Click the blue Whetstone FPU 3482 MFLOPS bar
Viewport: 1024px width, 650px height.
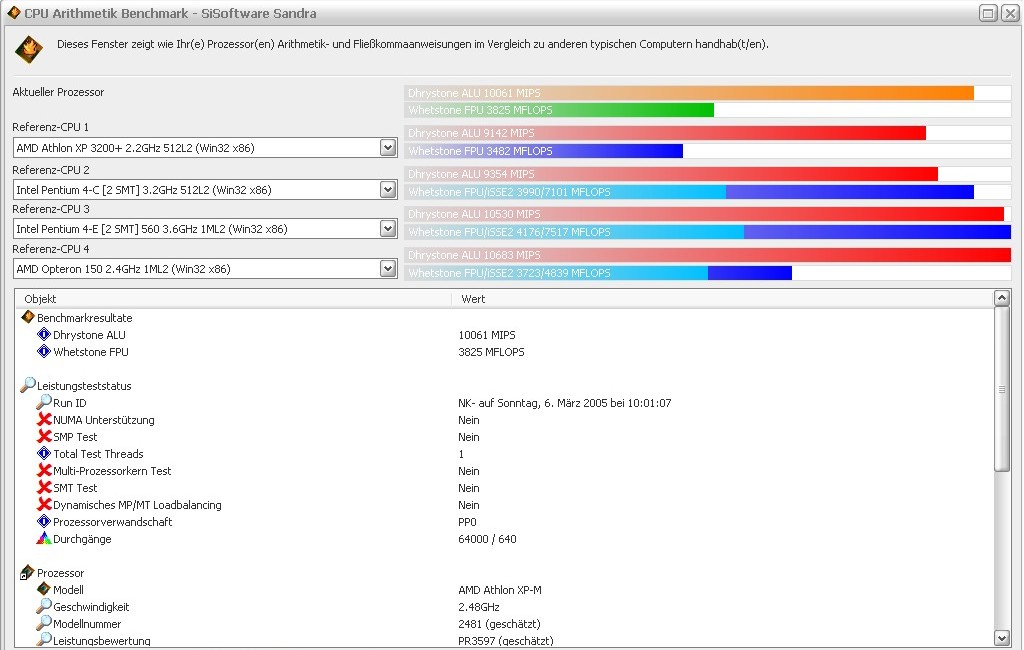tap(544, 151)
